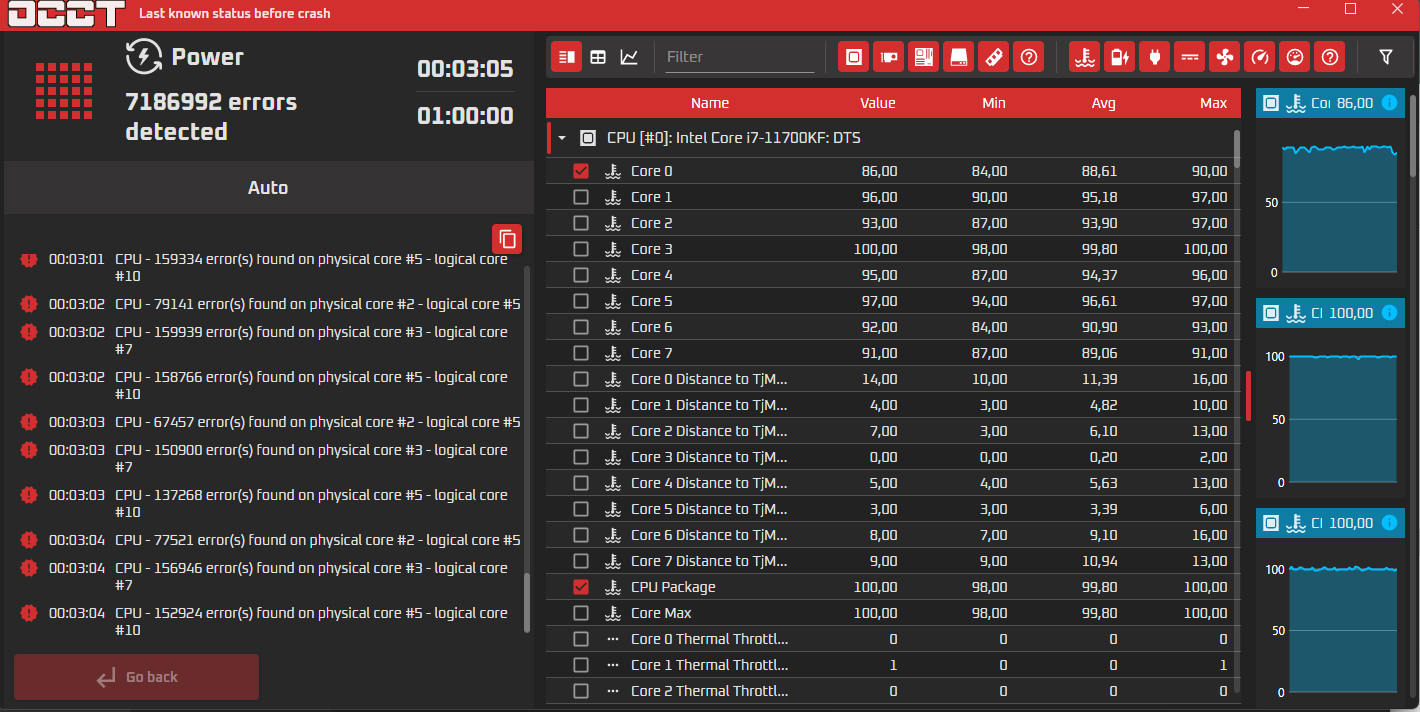Screen dimensions: 1420x712
Task: Enable the Core 7 temperature checkbox
Action: [x=581, y=353]
